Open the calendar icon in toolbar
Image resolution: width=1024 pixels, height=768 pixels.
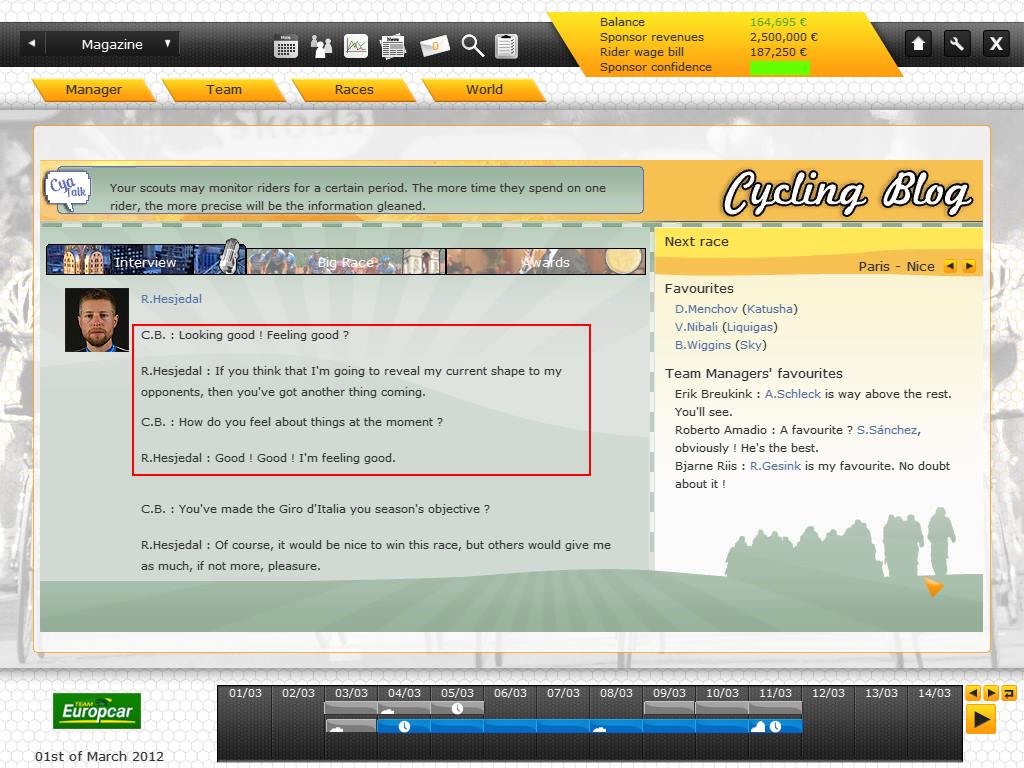[286, 46]
